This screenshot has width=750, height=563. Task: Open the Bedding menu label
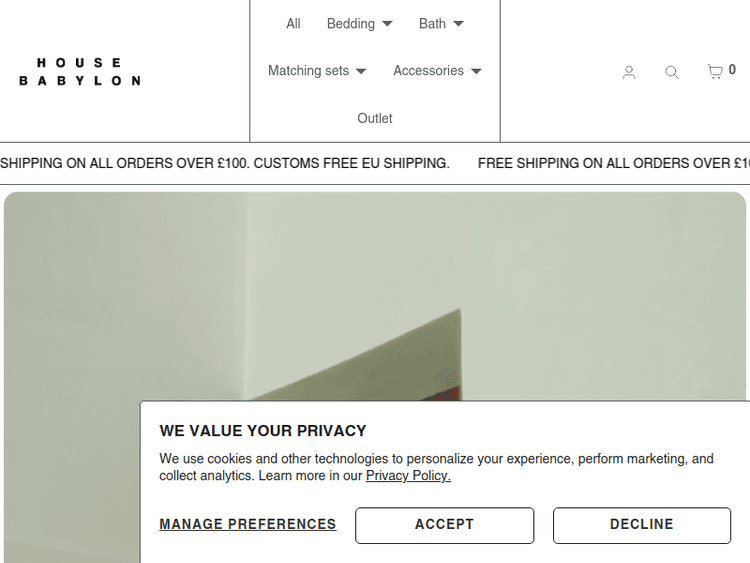point(350,24)
